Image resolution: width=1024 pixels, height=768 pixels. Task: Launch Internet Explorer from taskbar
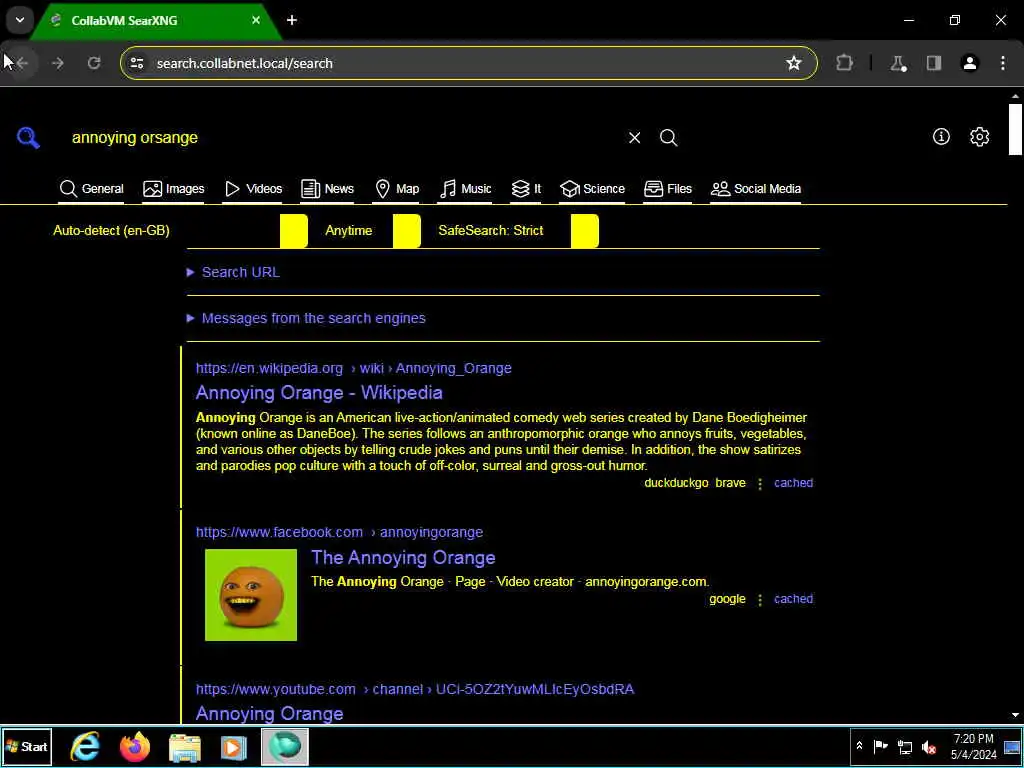point(85,746)
